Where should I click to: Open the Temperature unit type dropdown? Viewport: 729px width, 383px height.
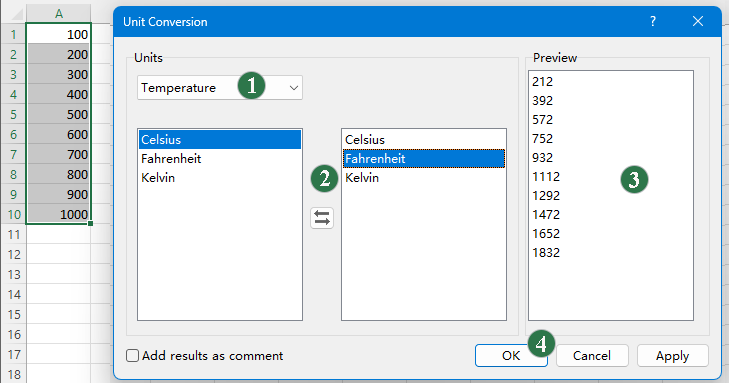point(220,87)
